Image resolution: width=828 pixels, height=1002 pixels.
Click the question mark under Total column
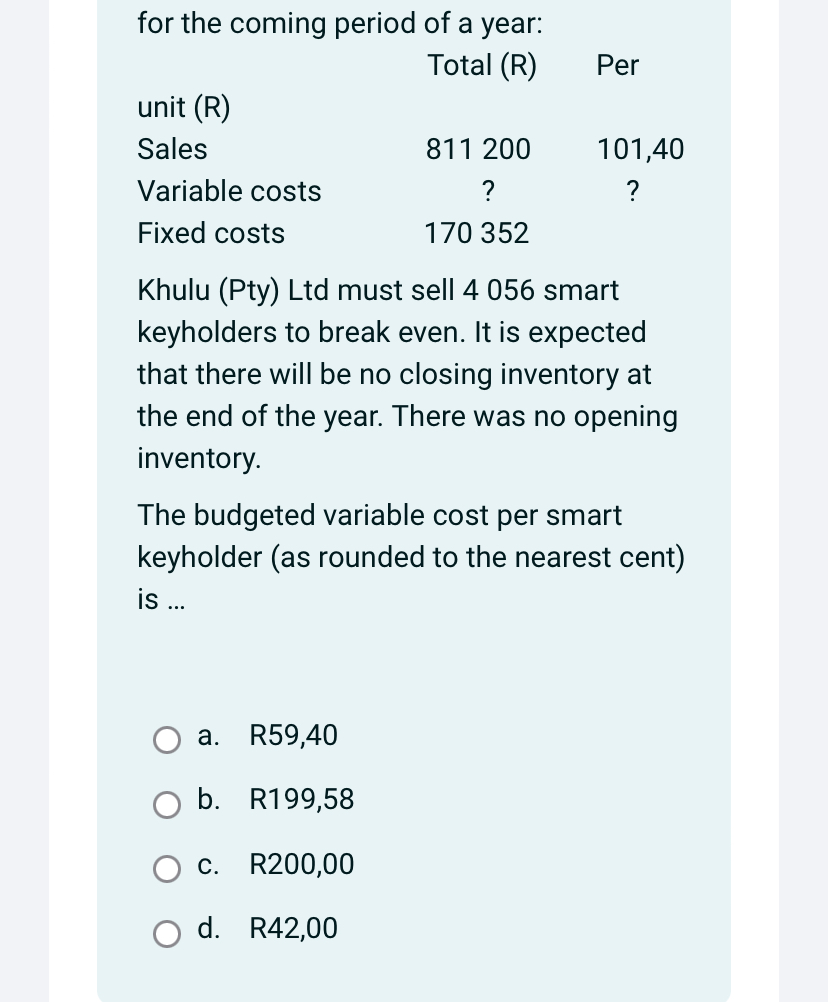pyautogui.click(x=487, y=191)
